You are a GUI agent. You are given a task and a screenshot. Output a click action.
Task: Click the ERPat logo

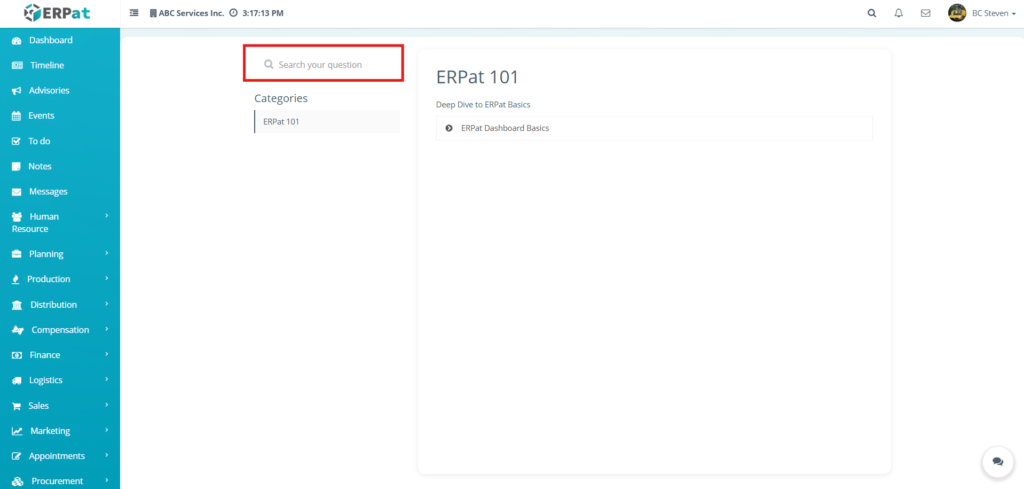56,13
